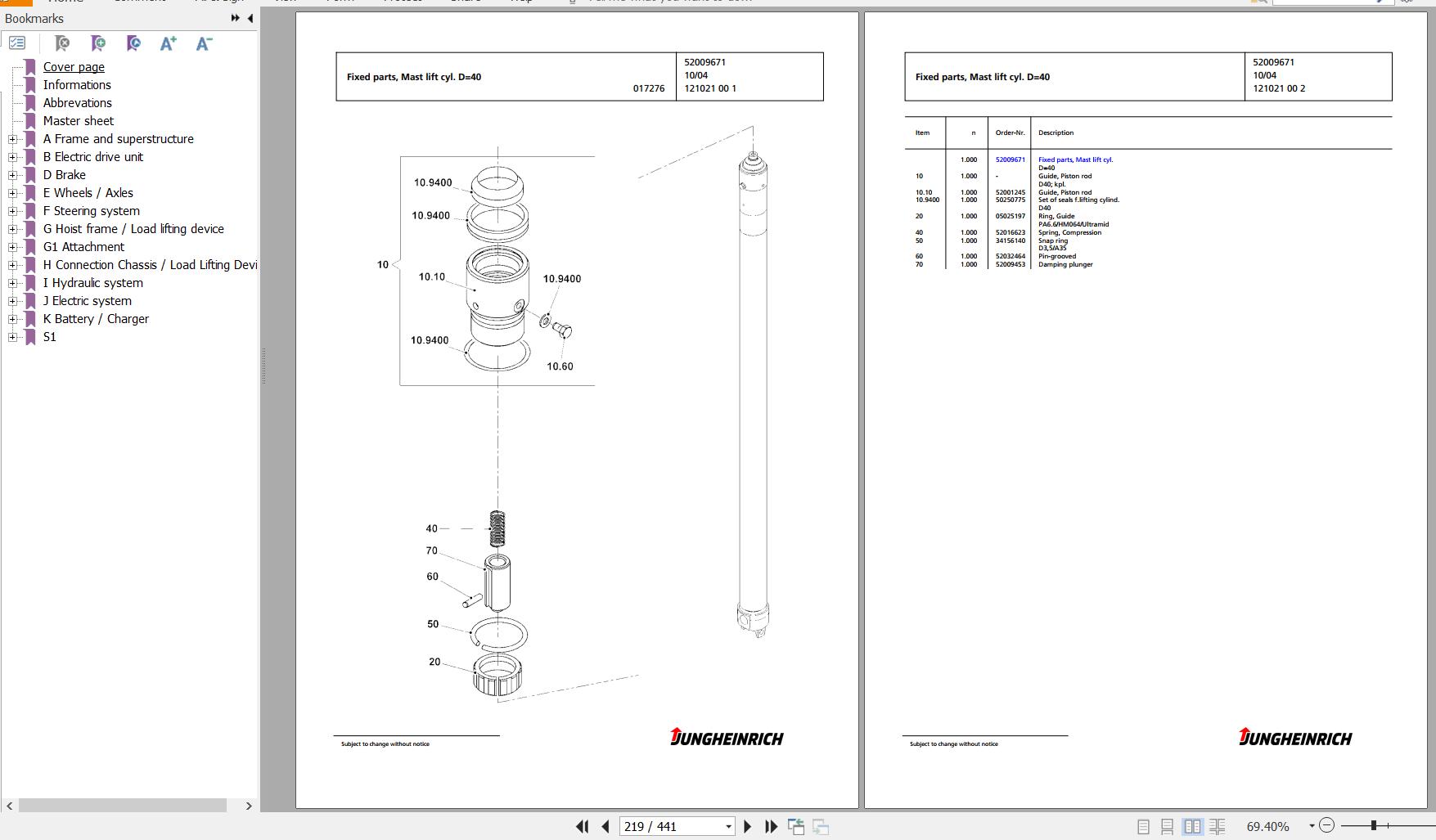The height and width of the screenshot is (840, 1436).
Task: Click the delete bookmark icon
Action: [x=62, y=43]
